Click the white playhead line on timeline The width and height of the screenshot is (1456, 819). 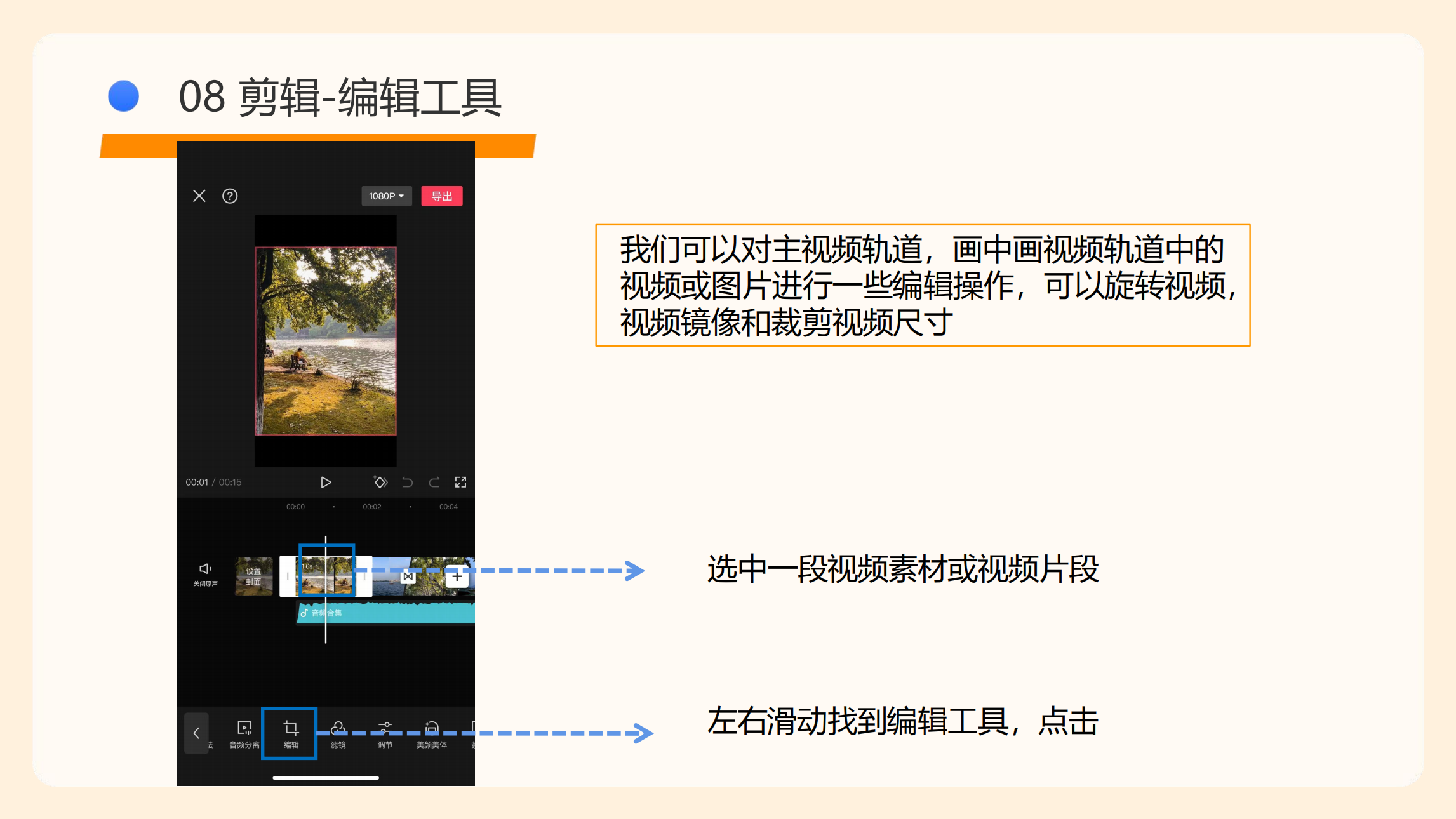[326, 589]
